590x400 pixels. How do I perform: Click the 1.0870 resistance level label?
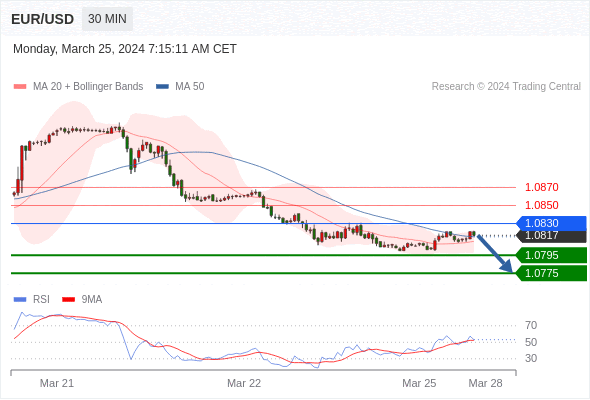coord(541,187)
